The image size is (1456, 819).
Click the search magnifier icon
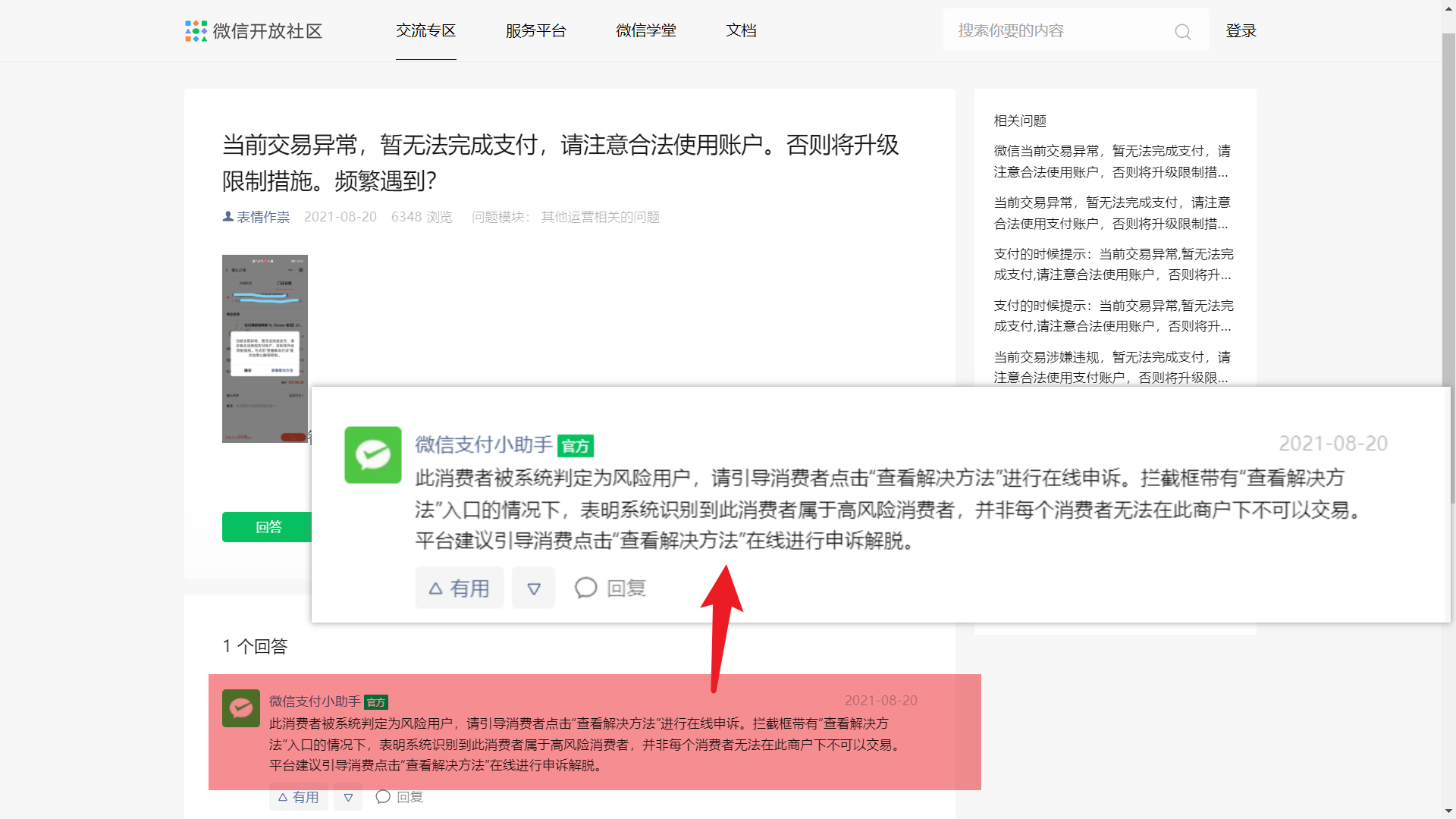[1182, 32]
